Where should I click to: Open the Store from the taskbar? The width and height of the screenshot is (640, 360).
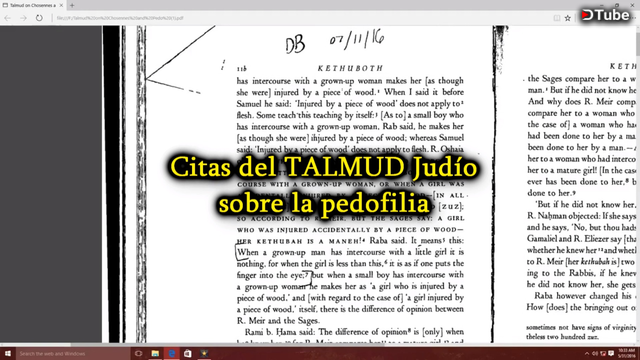[188, 353]
